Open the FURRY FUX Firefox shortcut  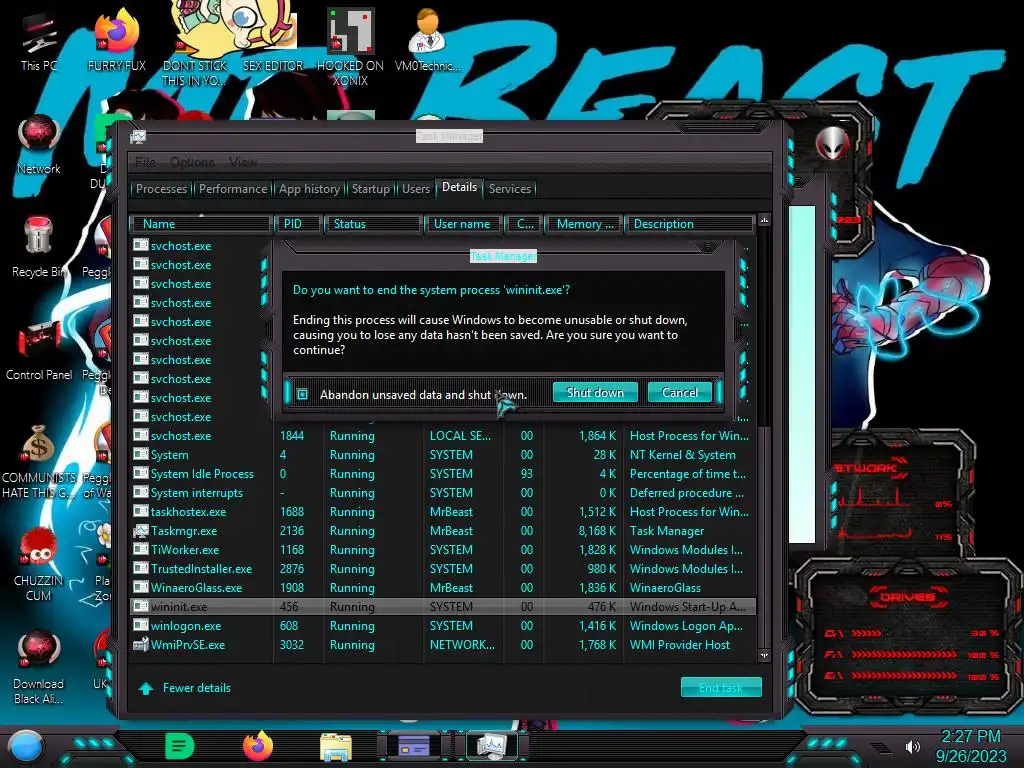point(117,40)
